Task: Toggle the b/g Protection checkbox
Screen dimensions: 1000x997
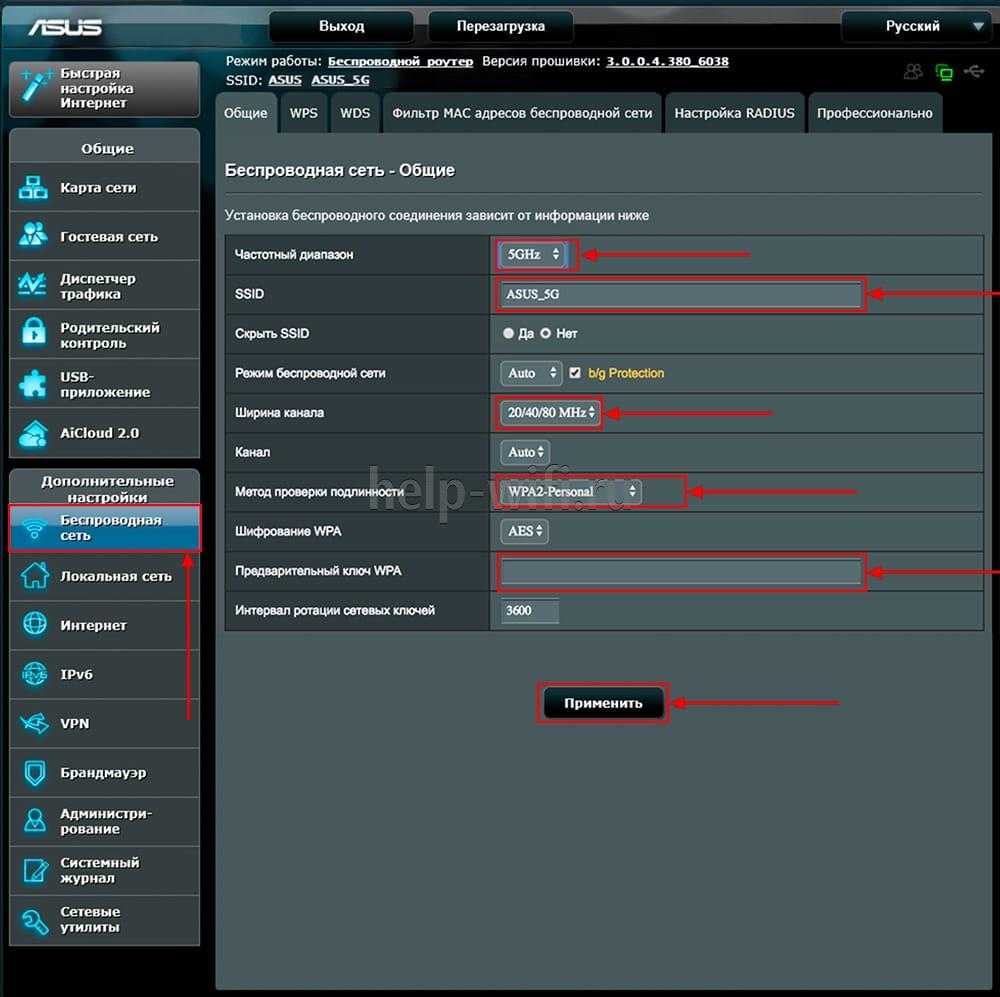Action: pos(575,373)
